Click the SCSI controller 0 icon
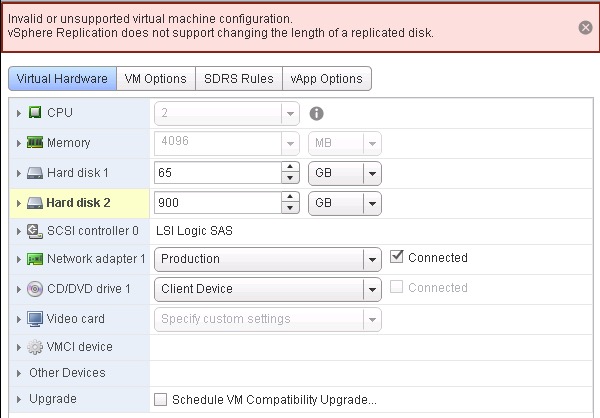Viewport: 600px width, 418px height. click(x=35, y=231)
